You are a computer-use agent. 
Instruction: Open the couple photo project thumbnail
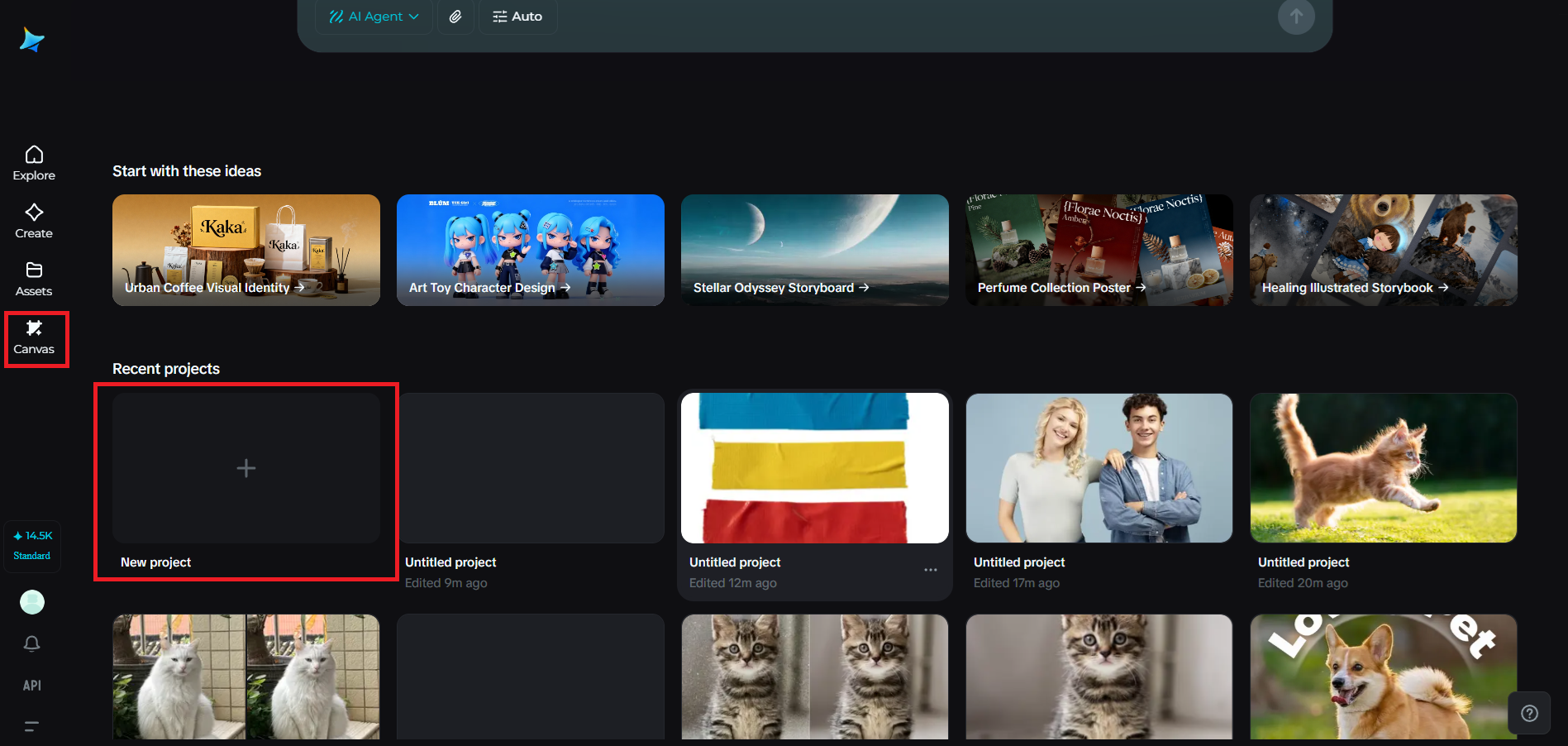(x=1099, y=468)
